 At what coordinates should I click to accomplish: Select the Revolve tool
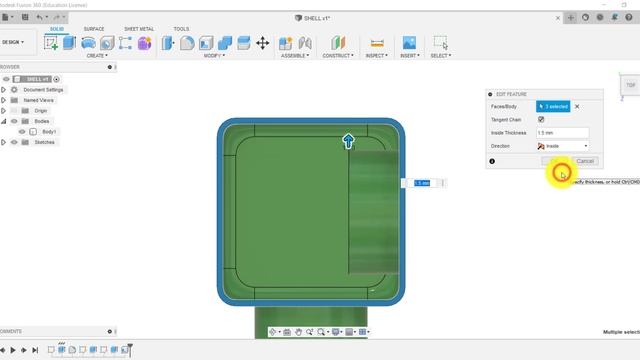88,43
